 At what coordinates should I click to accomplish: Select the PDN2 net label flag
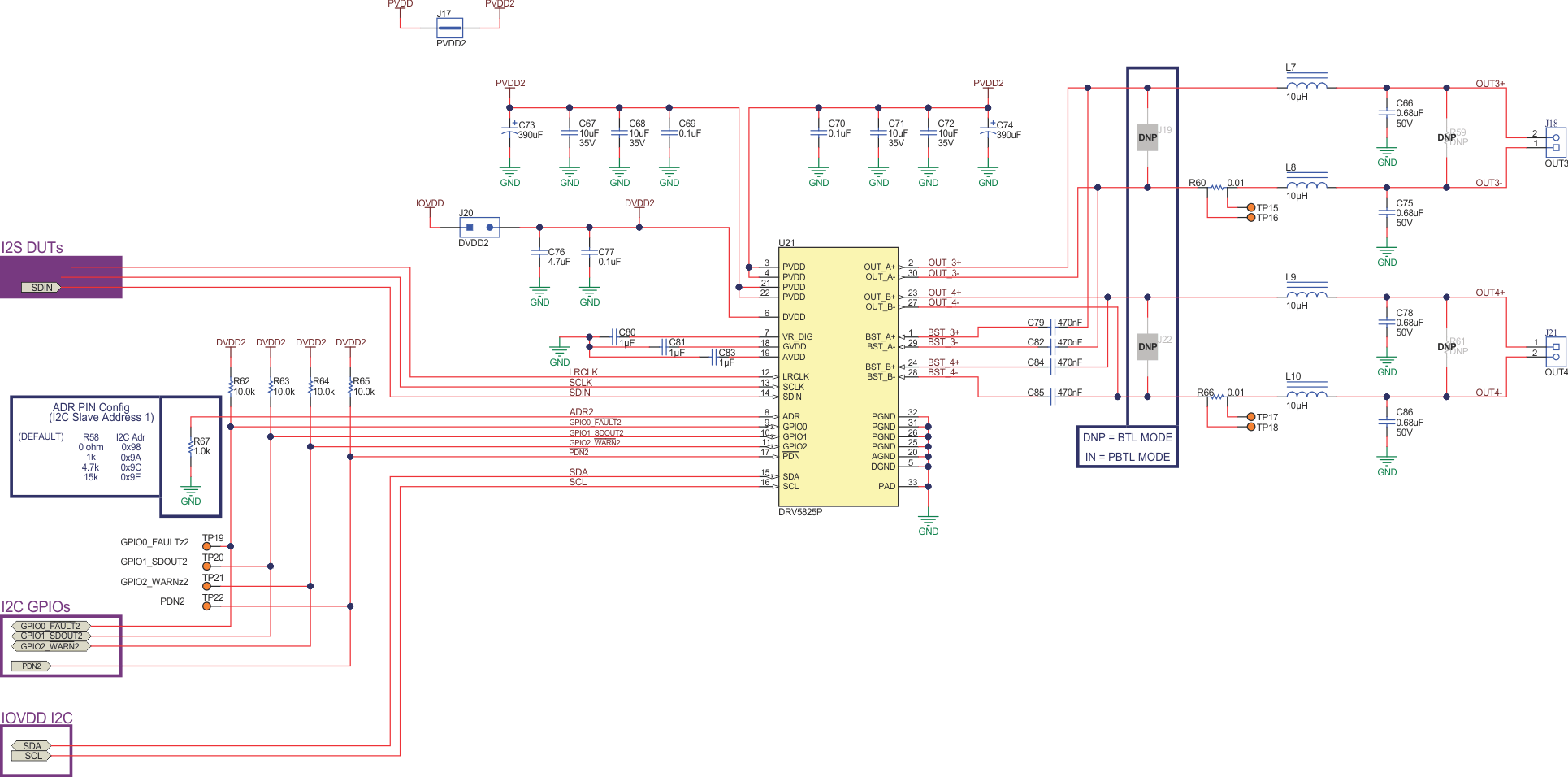(x=31, y=665)
